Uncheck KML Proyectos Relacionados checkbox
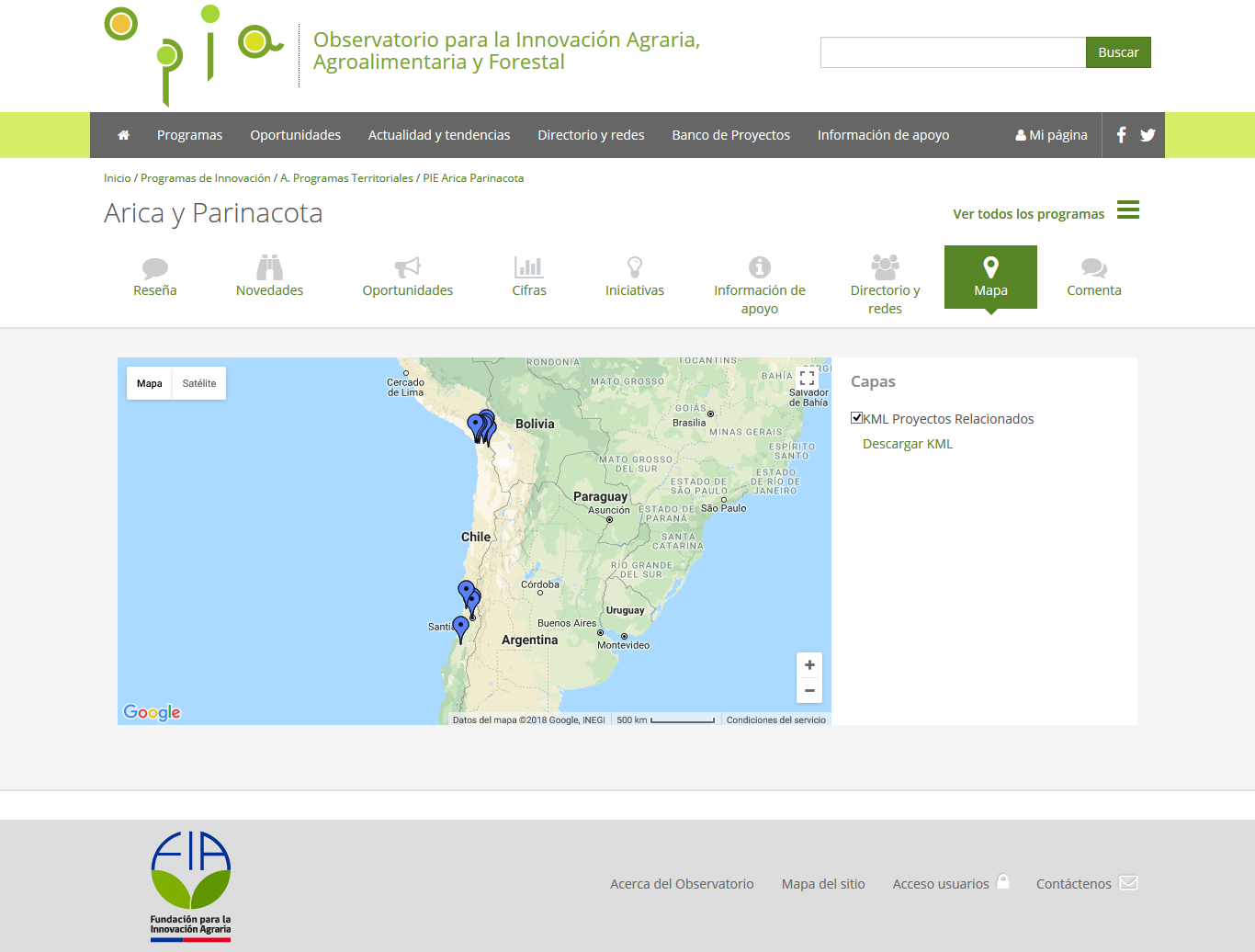The height and width of the screenshot is (952, 1255). [x=856, y=418]
